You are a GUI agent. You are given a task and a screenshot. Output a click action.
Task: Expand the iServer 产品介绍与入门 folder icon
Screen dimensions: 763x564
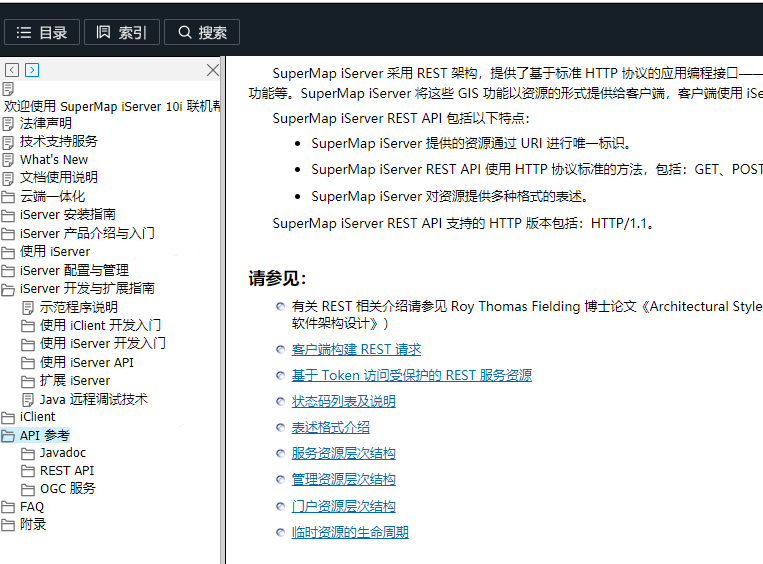coord(8,234)
